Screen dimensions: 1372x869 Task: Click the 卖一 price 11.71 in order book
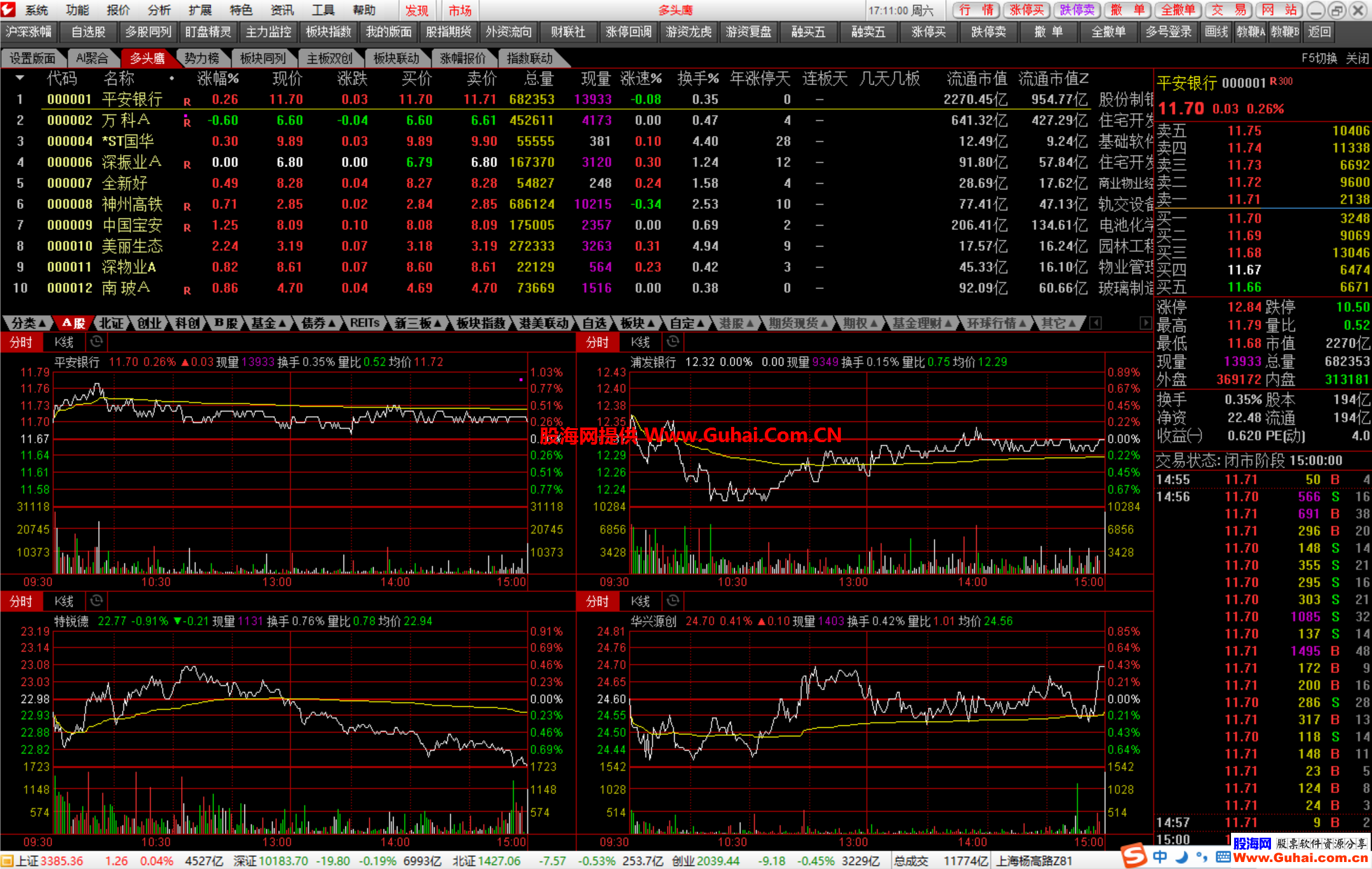coord(1244,199)
